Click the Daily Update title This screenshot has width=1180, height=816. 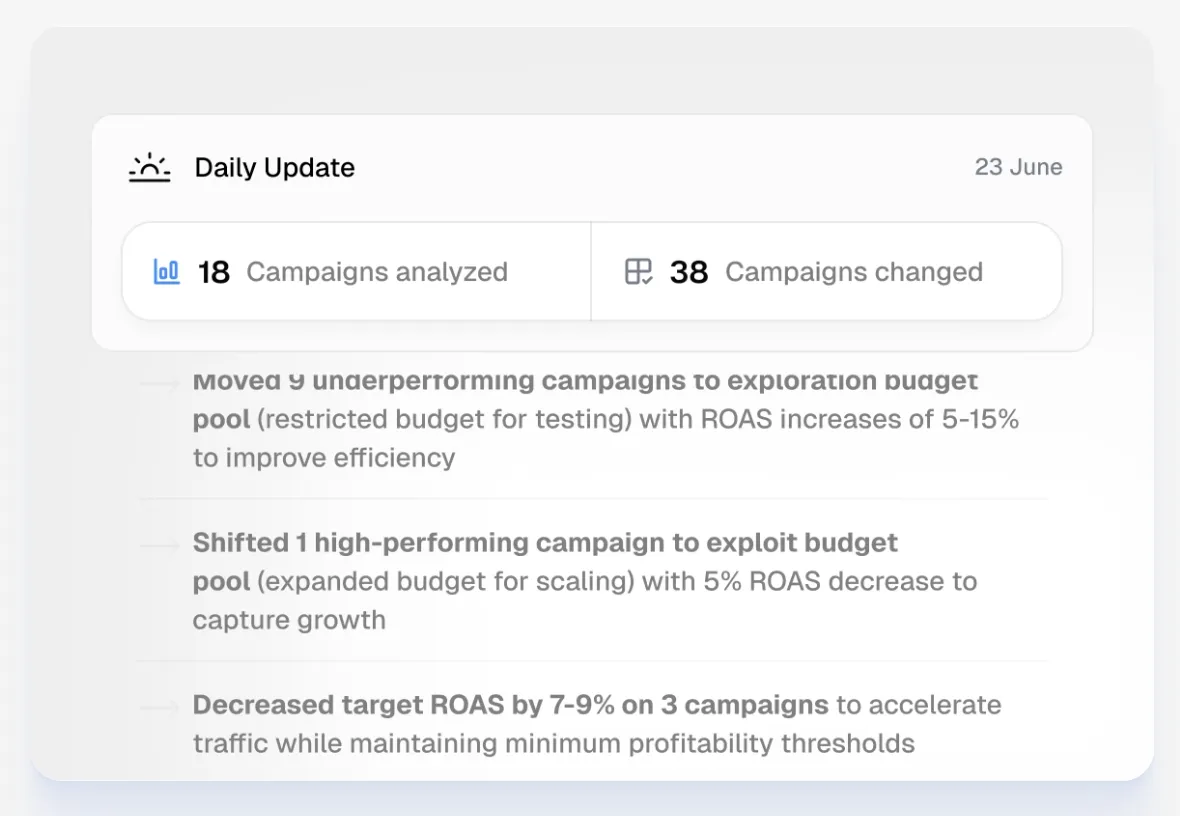click(274, 167)
